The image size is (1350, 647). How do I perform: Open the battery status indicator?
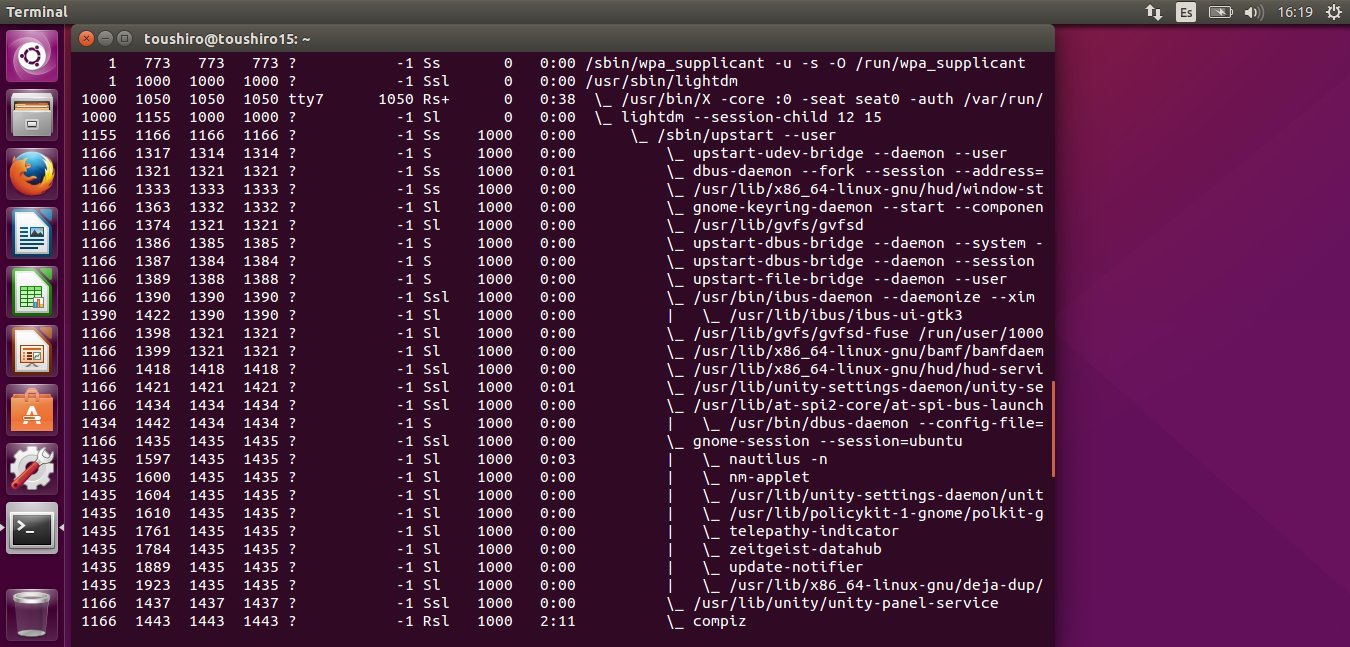click(1219, 12)
